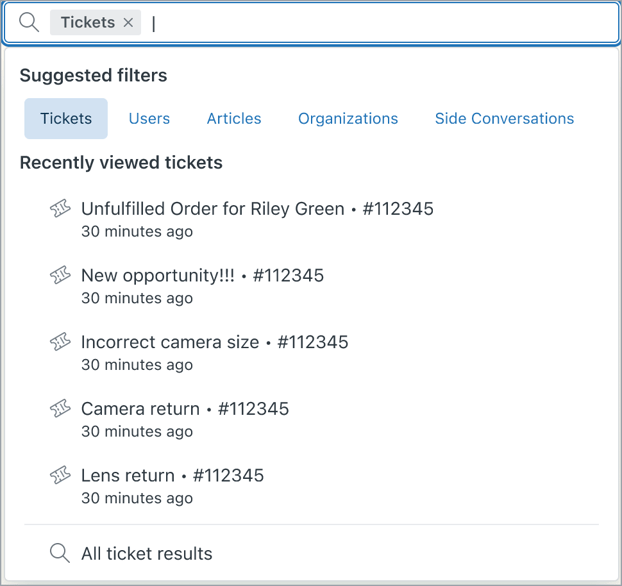Click the search magnifier icon in search bar
The image size is (622, 586).
click(29, 22)
